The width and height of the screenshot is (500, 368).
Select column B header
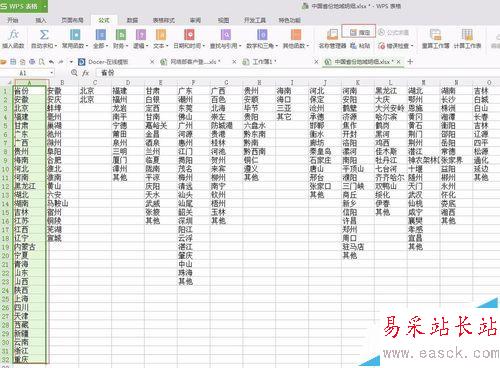tap(62, 82)
